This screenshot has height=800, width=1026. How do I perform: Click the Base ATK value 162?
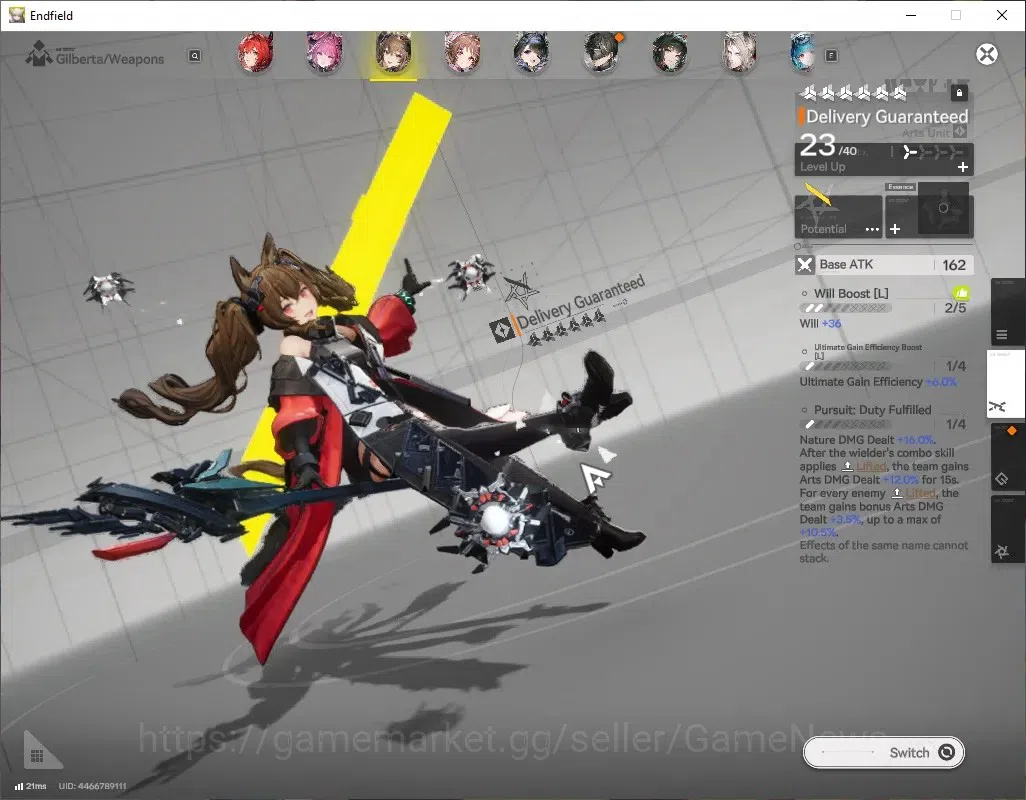click(954, 265)
